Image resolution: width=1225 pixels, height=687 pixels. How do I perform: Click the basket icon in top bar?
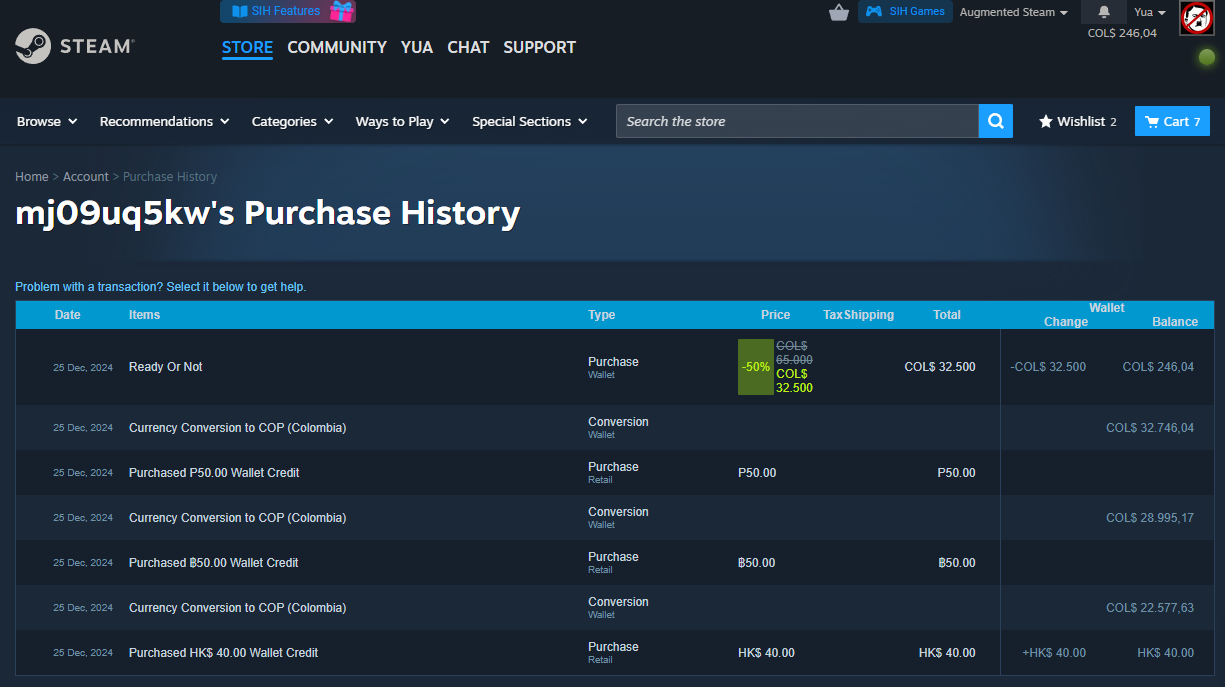(x=839, y=12)
